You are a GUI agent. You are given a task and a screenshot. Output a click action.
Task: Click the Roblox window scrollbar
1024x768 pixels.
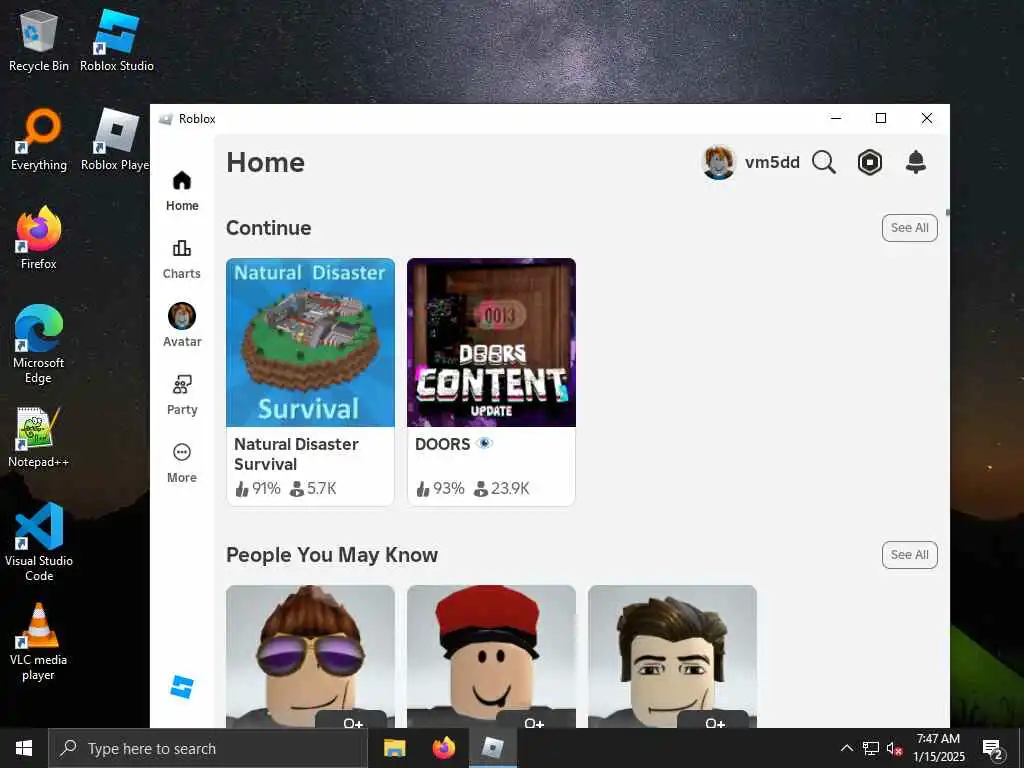pyautogui.click(x=948, y=212)
